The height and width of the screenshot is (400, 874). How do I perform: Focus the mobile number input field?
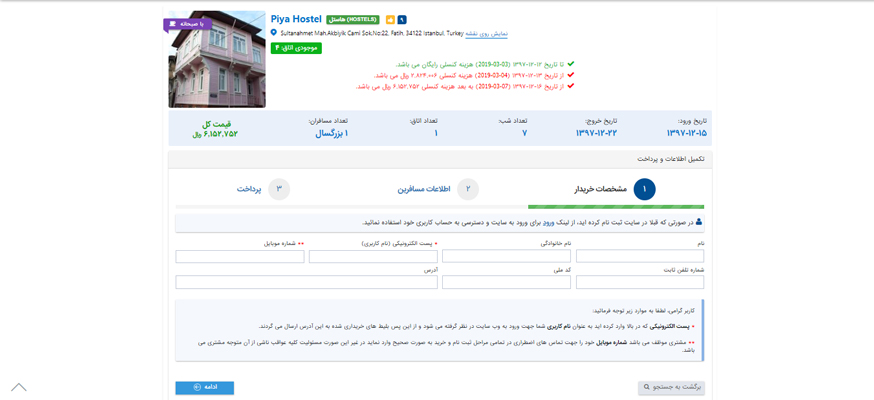(240, 257)
